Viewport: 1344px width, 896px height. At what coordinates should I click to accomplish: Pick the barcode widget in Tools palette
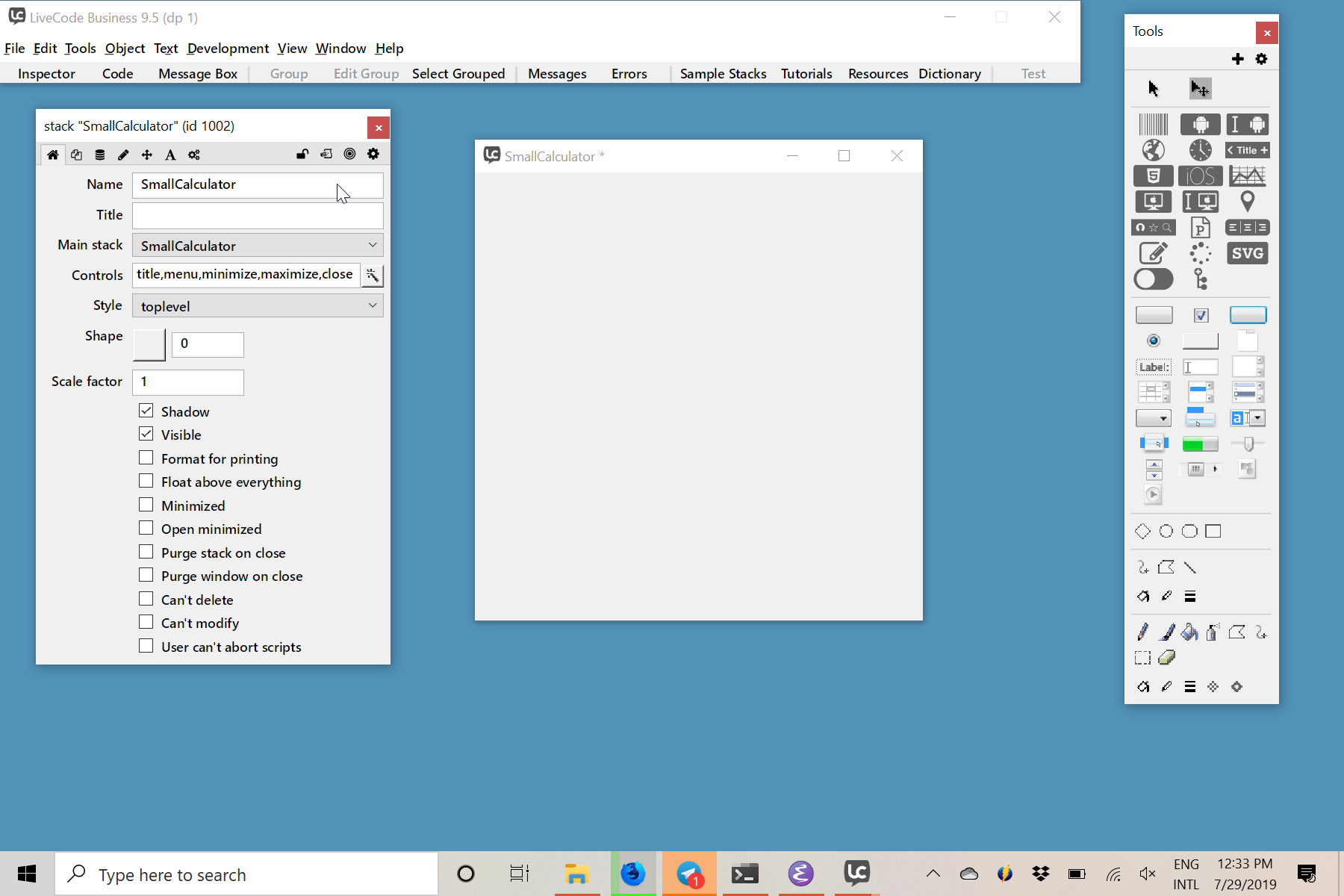pos(1153,124)
